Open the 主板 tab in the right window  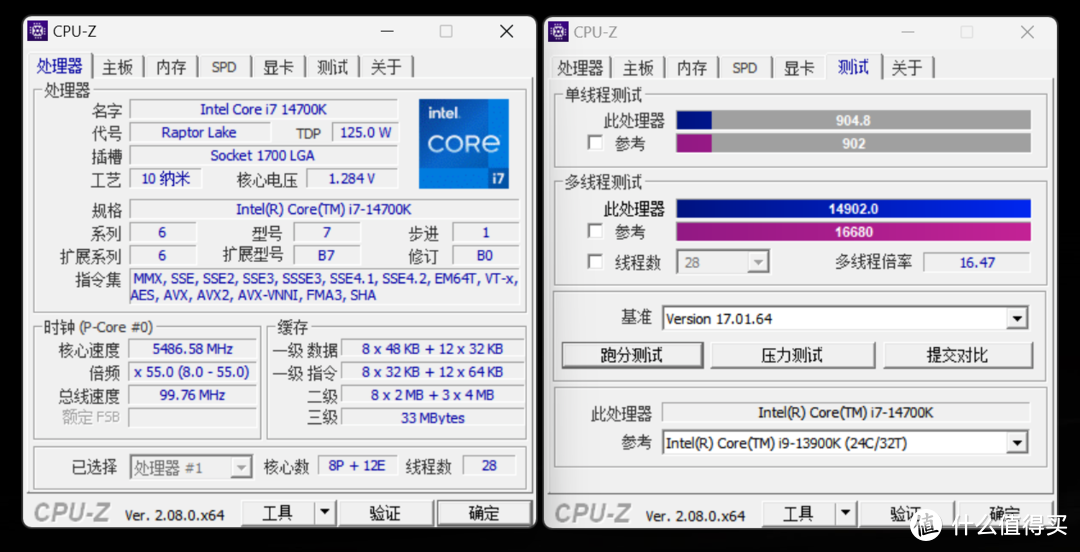tap(638, 68)
